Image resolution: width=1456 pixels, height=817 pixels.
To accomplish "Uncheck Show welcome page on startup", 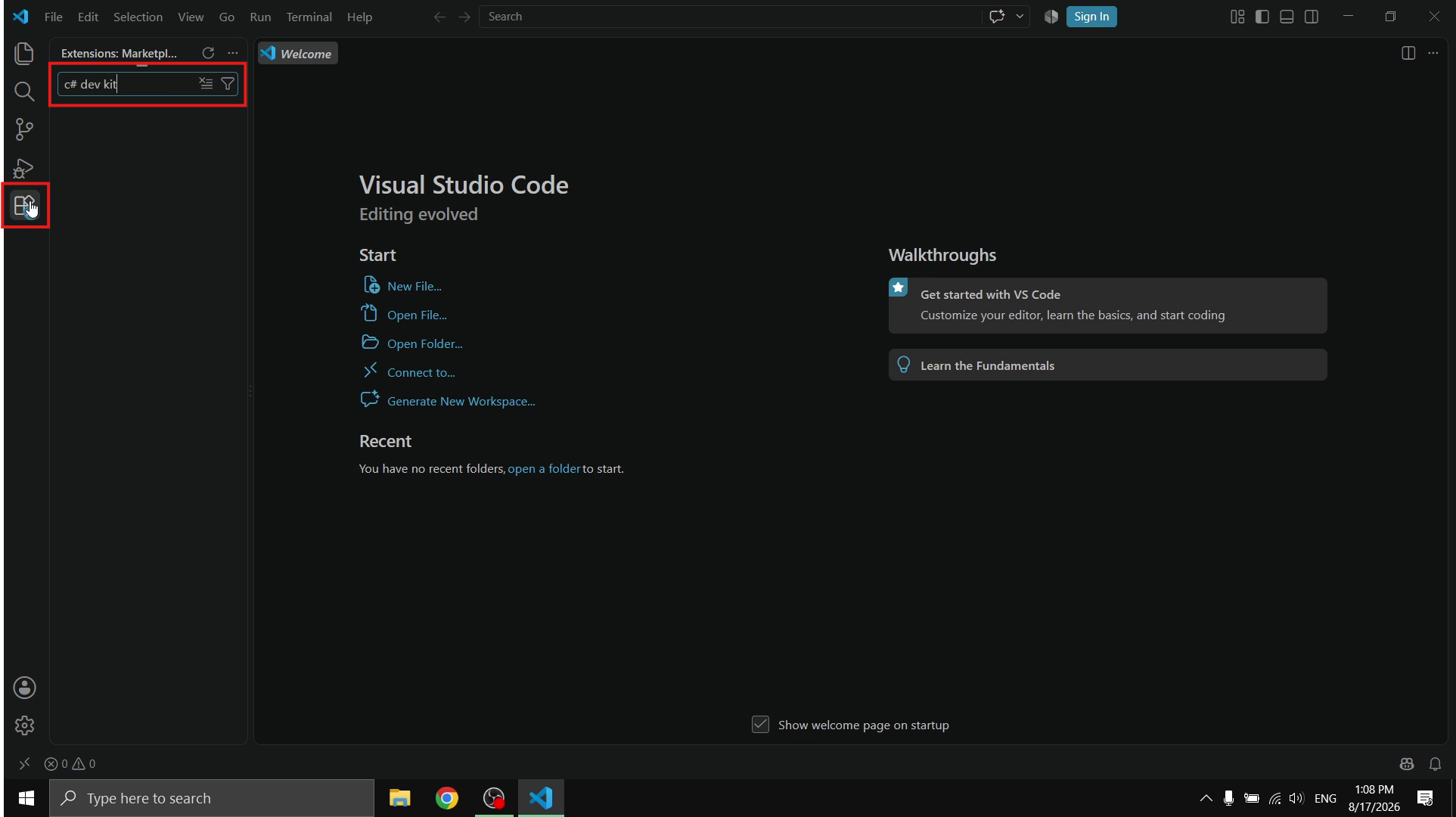I will click(760, 725).
